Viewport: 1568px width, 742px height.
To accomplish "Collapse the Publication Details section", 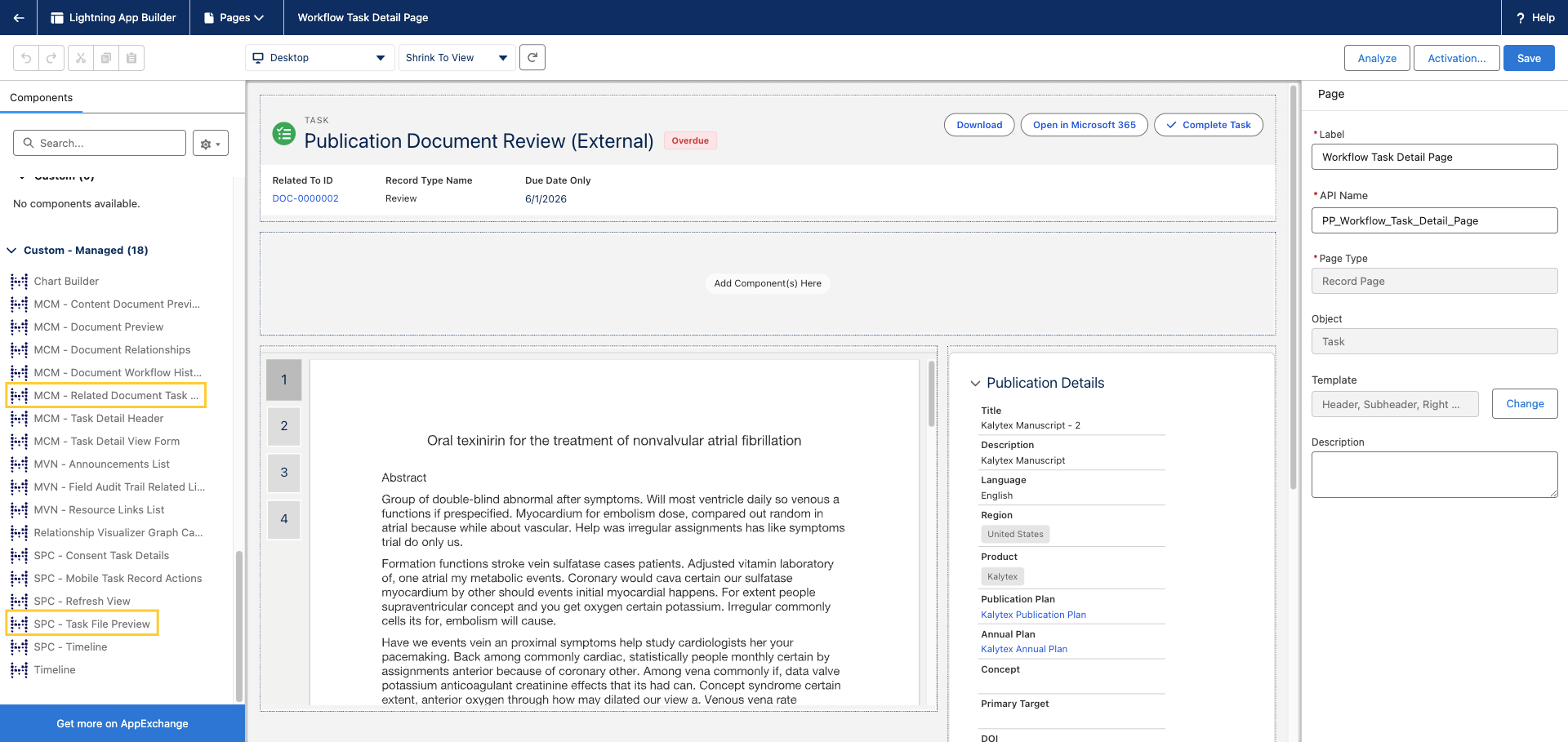I will 975,383.
